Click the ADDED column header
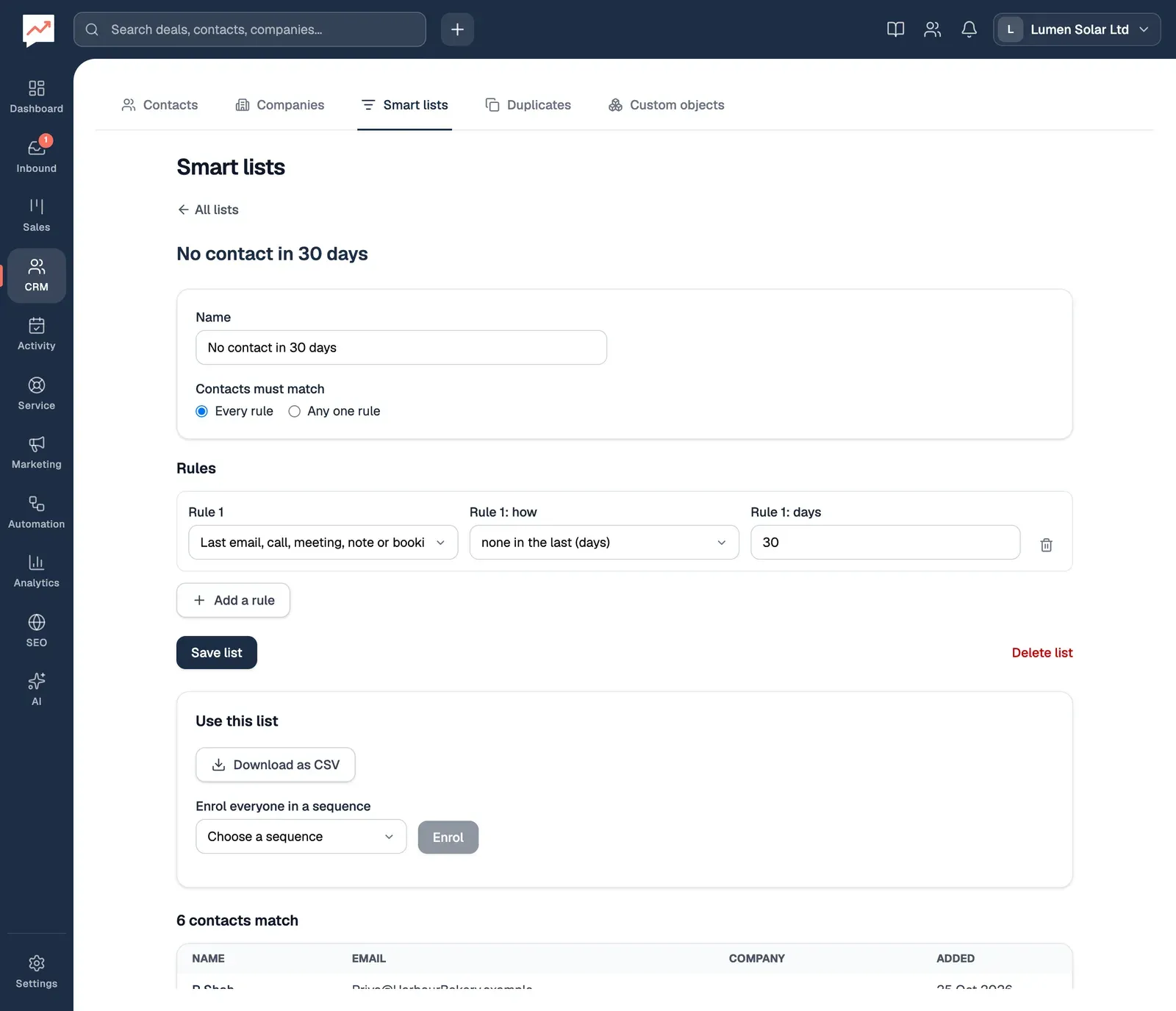1176x1011 pixels. pyautogui.click(x=955, y=958)
